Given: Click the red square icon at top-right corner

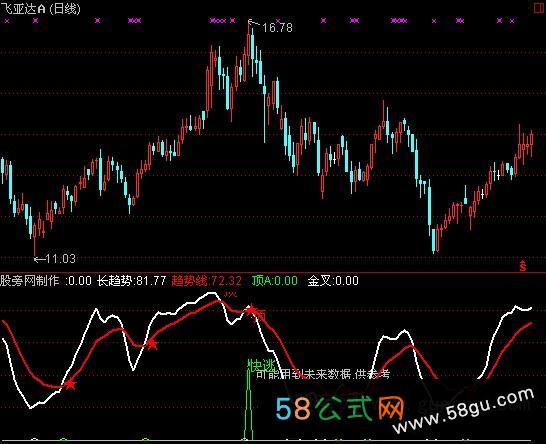Looking at the screenshot, I should pyautogui.click(x=539, y=8).
